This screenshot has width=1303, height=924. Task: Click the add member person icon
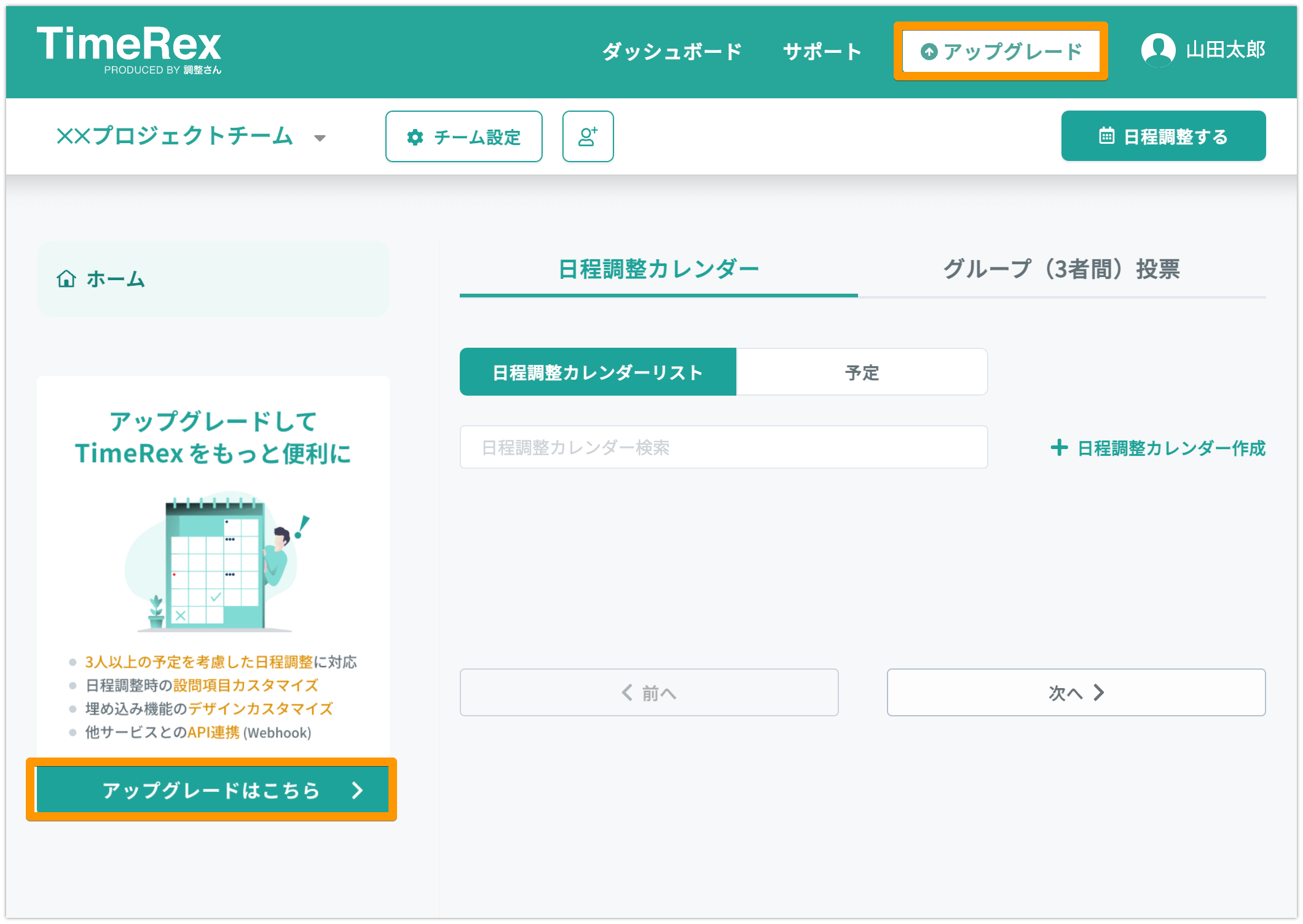(588, 136)
